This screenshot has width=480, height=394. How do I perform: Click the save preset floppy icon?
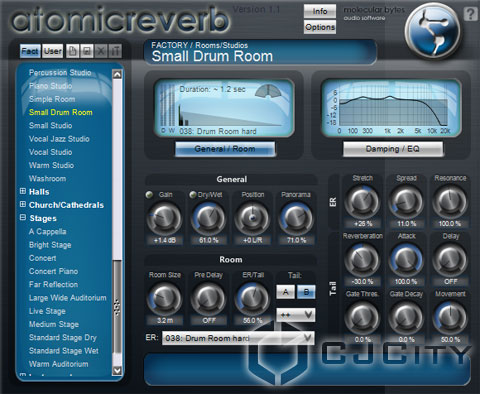87,51
